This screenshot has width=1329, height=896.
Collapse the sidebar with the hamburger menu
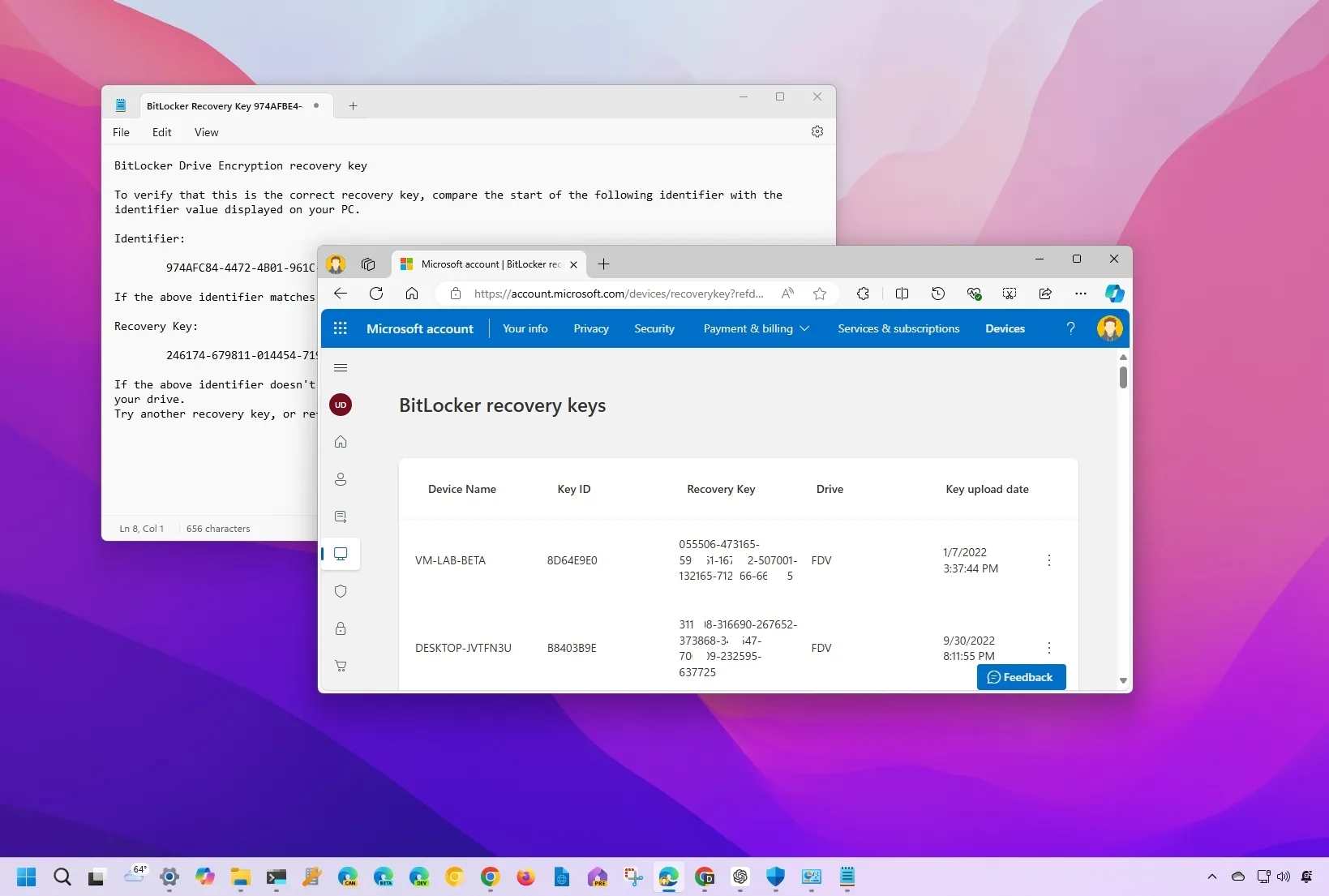341,367
